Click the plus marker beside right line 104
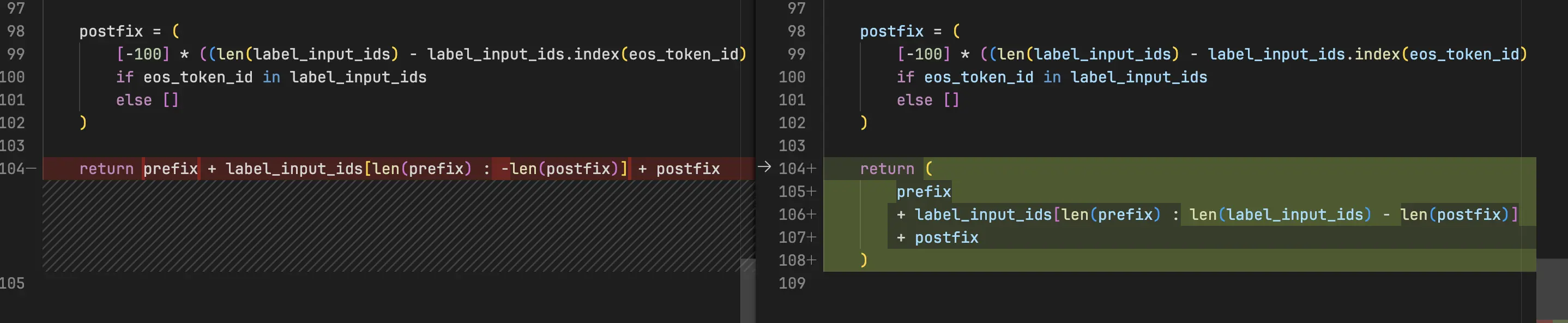The width and height of the screenshot is (1568, 323). point(811,169)
